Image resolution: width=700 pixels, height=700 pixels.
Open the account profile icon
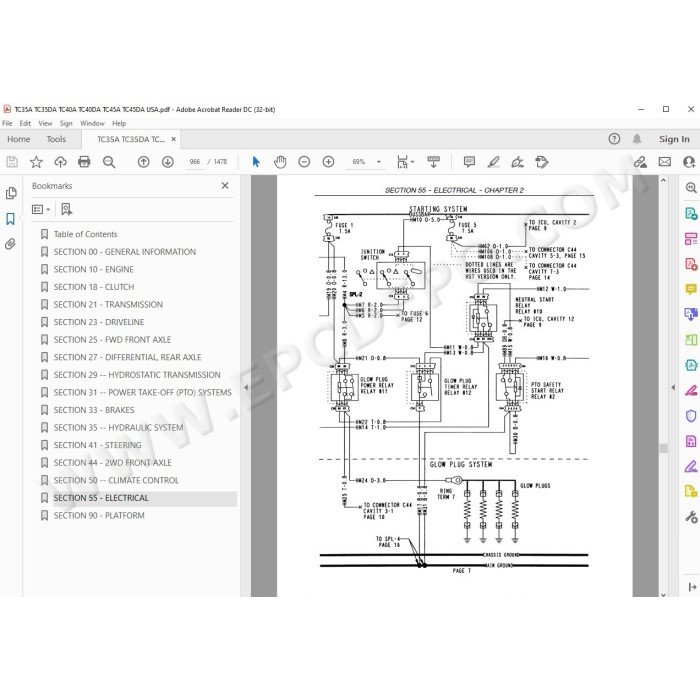[x=689, y=162]
